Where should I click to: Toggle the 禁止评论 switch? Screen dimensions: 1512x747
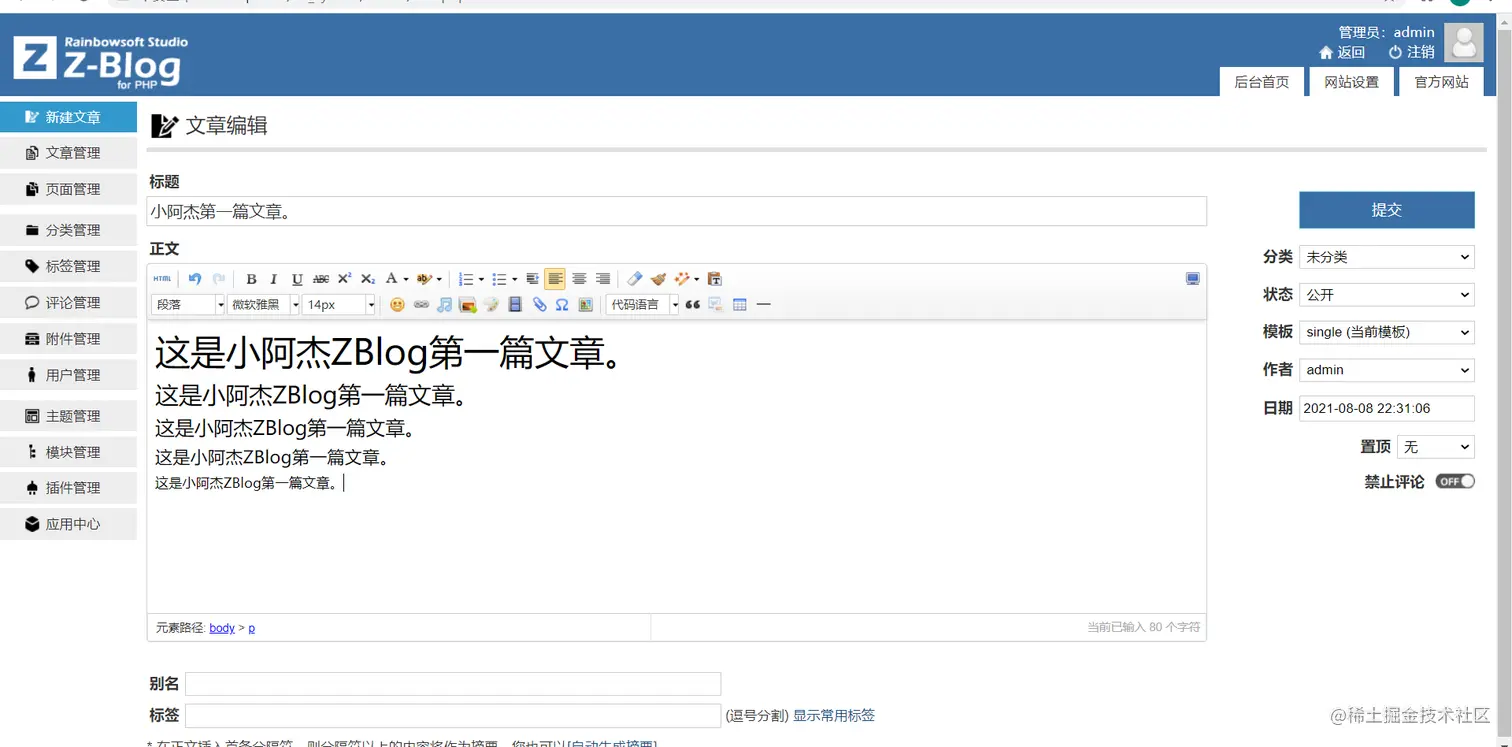click(x=1455, y=481)
